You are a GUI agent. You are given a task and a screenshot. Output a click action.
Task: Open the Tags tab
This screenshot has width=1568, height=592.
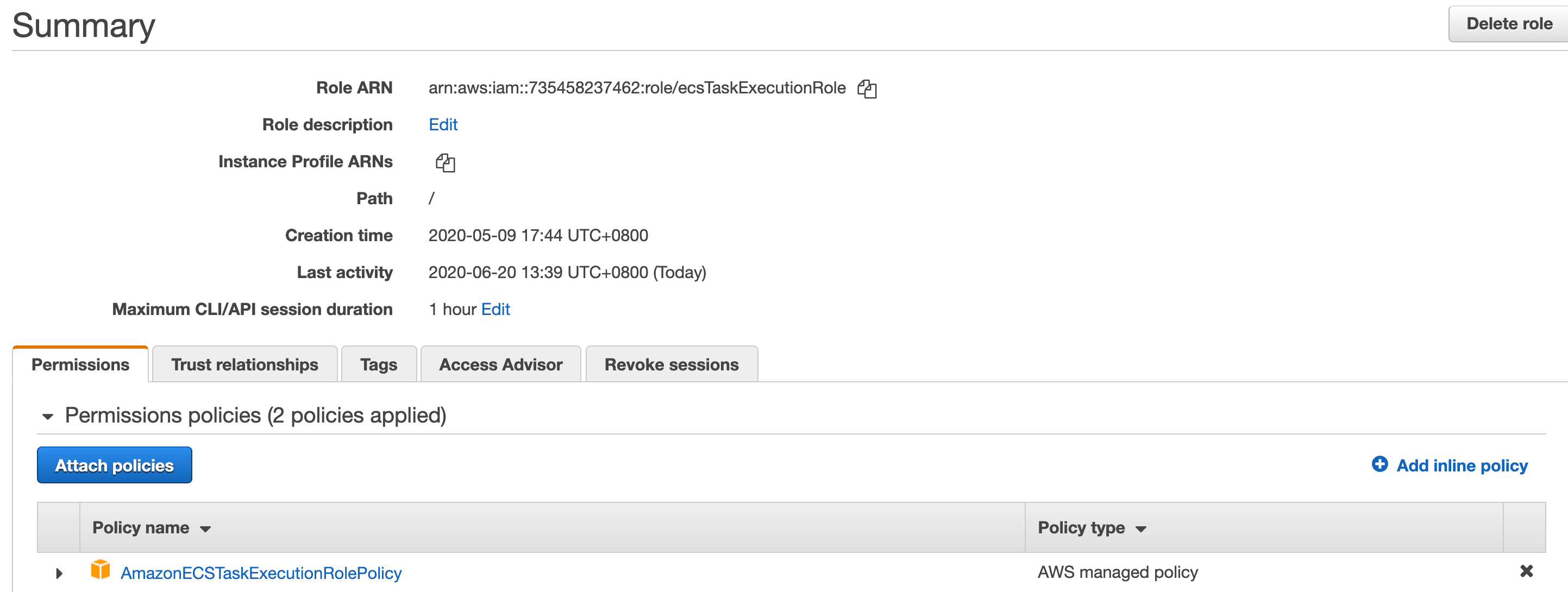click(x=379, y=364)
